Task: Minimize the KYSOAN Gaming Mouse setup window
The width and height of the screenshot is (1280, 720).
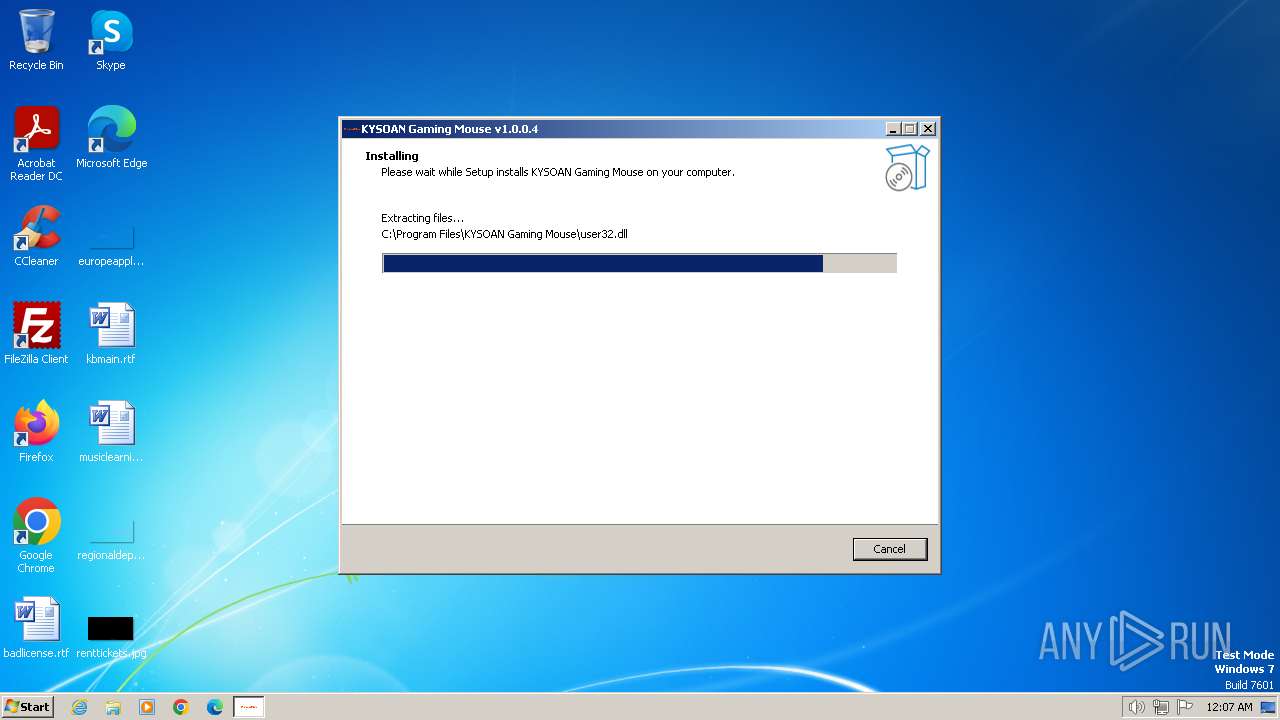Action: pyautogui.click(x=892, y=129)
